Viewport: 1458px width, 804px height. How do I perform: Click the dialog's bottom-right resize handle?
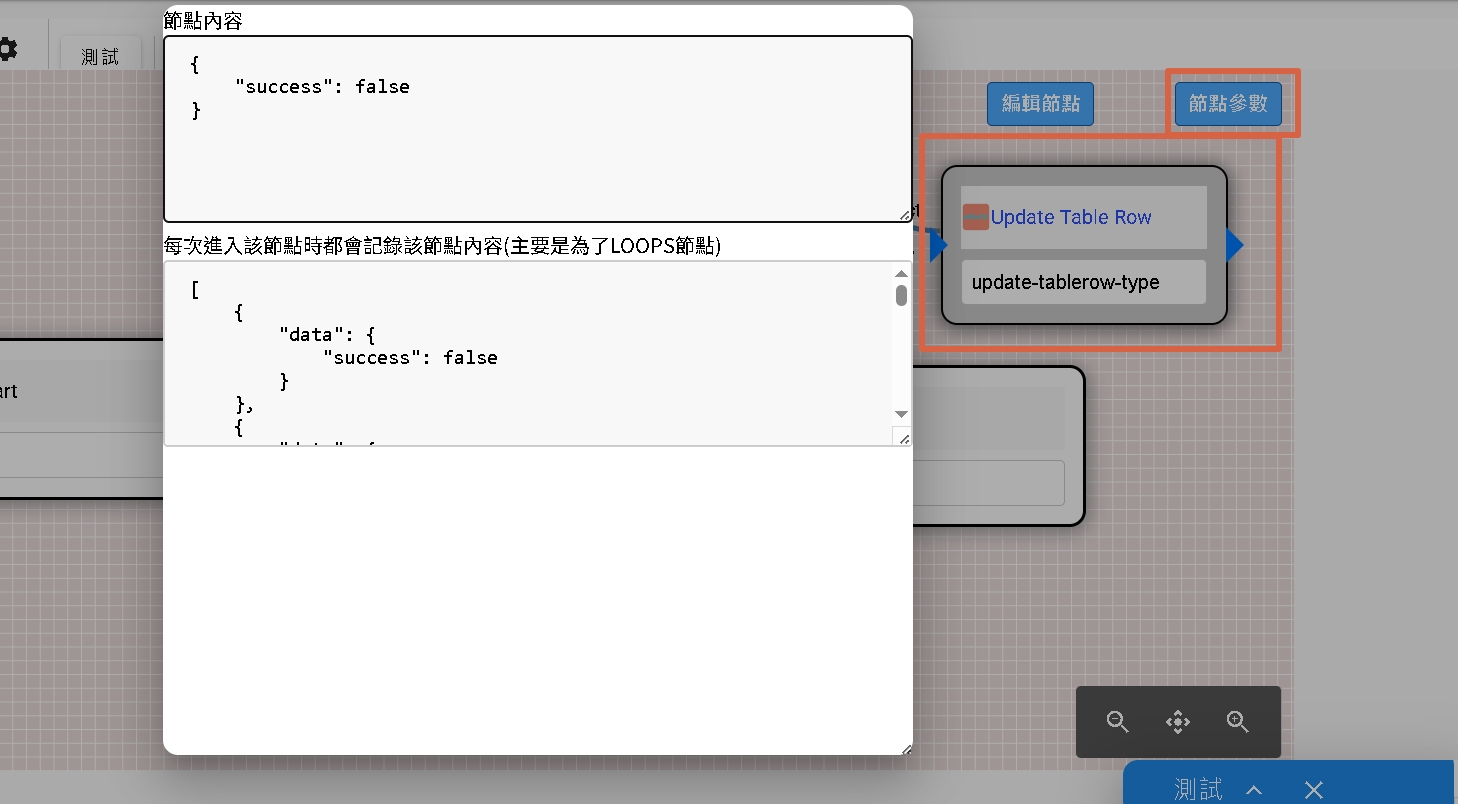point(906,749)
